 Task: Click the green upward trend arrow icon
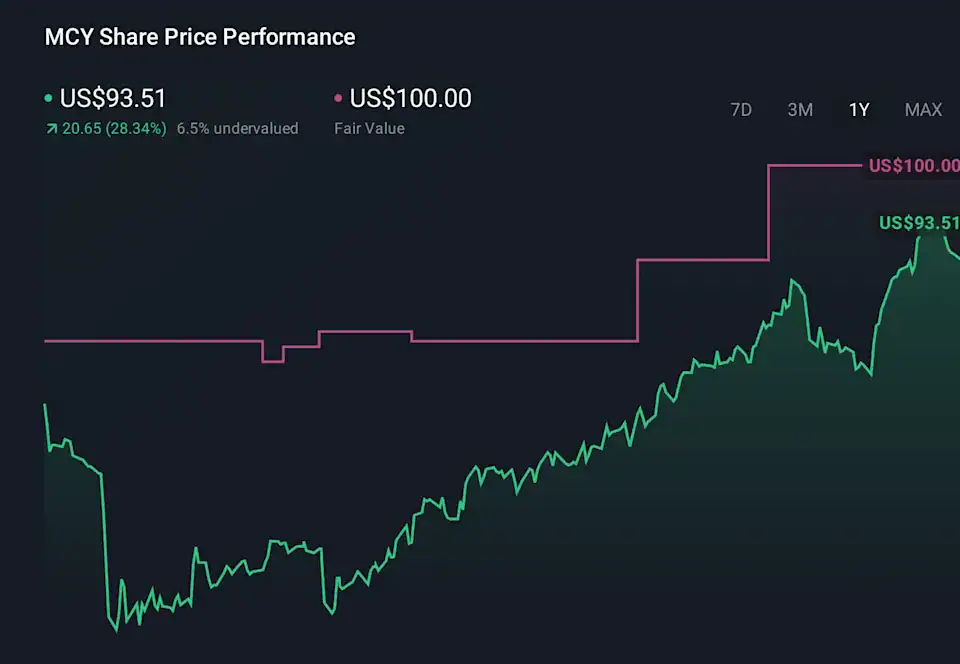click(51, 129)
